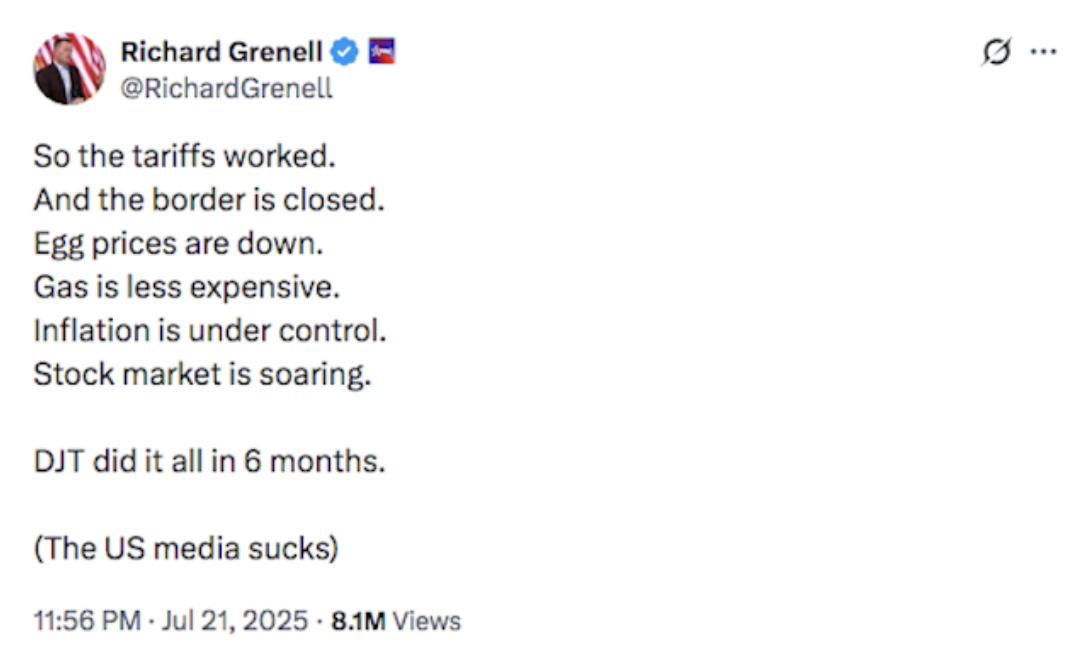Click the blue verified checkmark badge
The width and height of the screenshot is (1088, 668).
coord(344,52)
